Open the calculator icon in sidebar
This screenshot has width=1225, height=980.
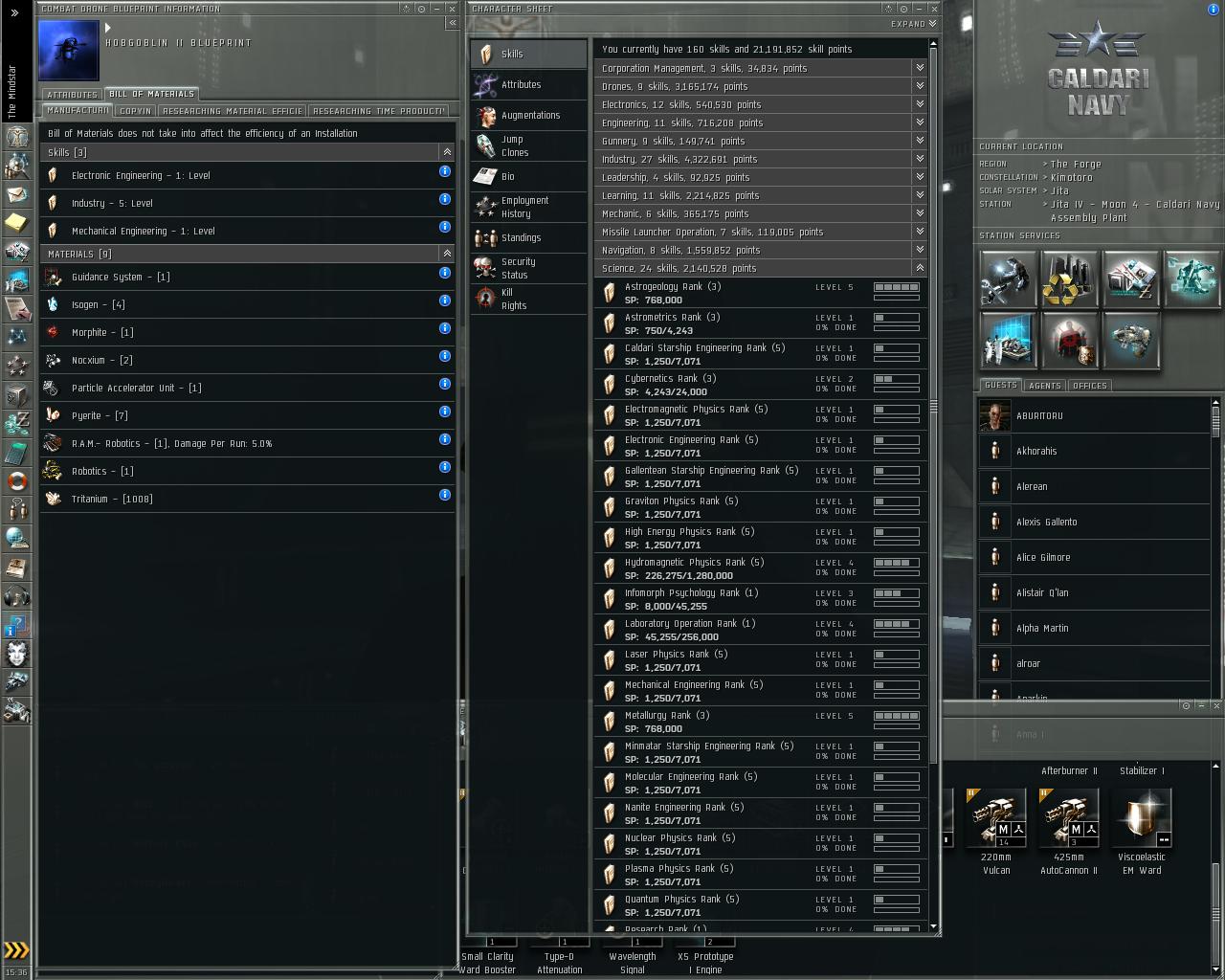click(16, 452)
